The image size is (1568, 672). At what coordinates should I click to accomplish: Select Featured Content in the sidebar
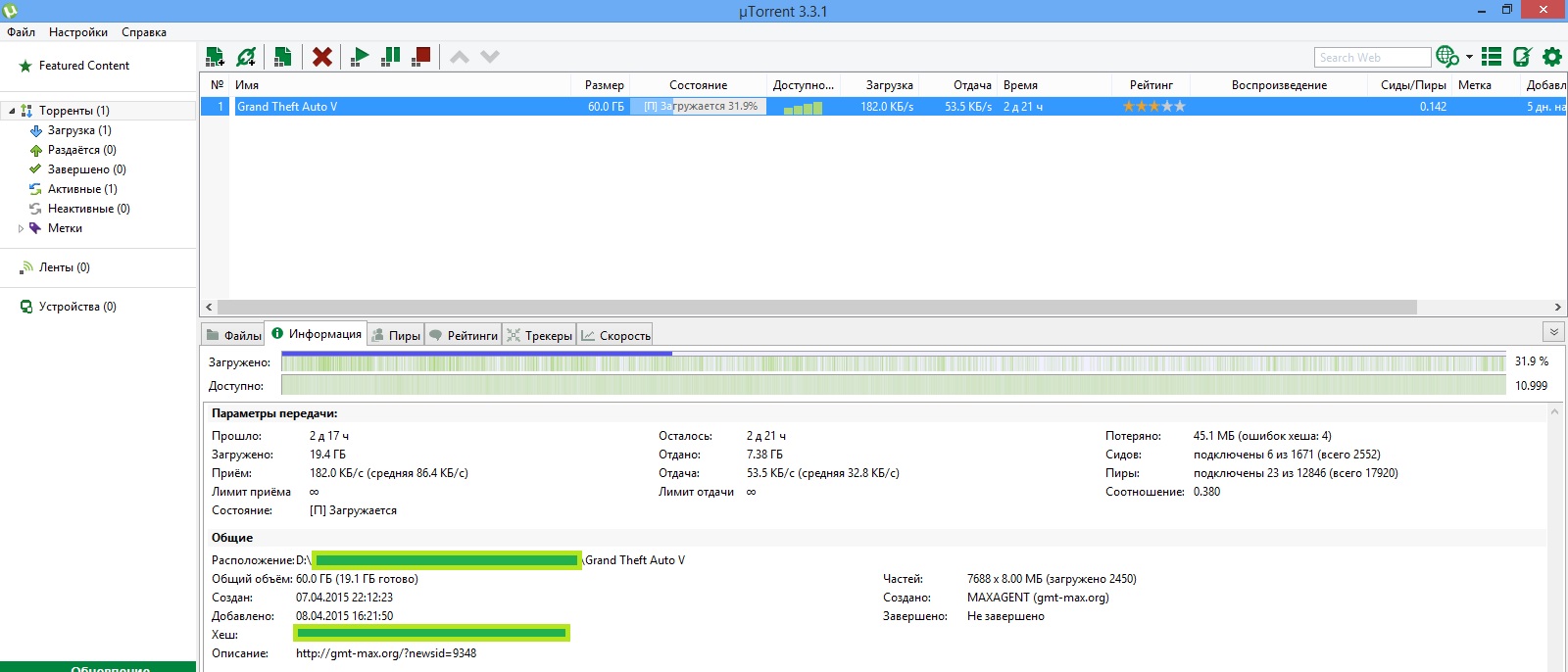pos(84,66)
